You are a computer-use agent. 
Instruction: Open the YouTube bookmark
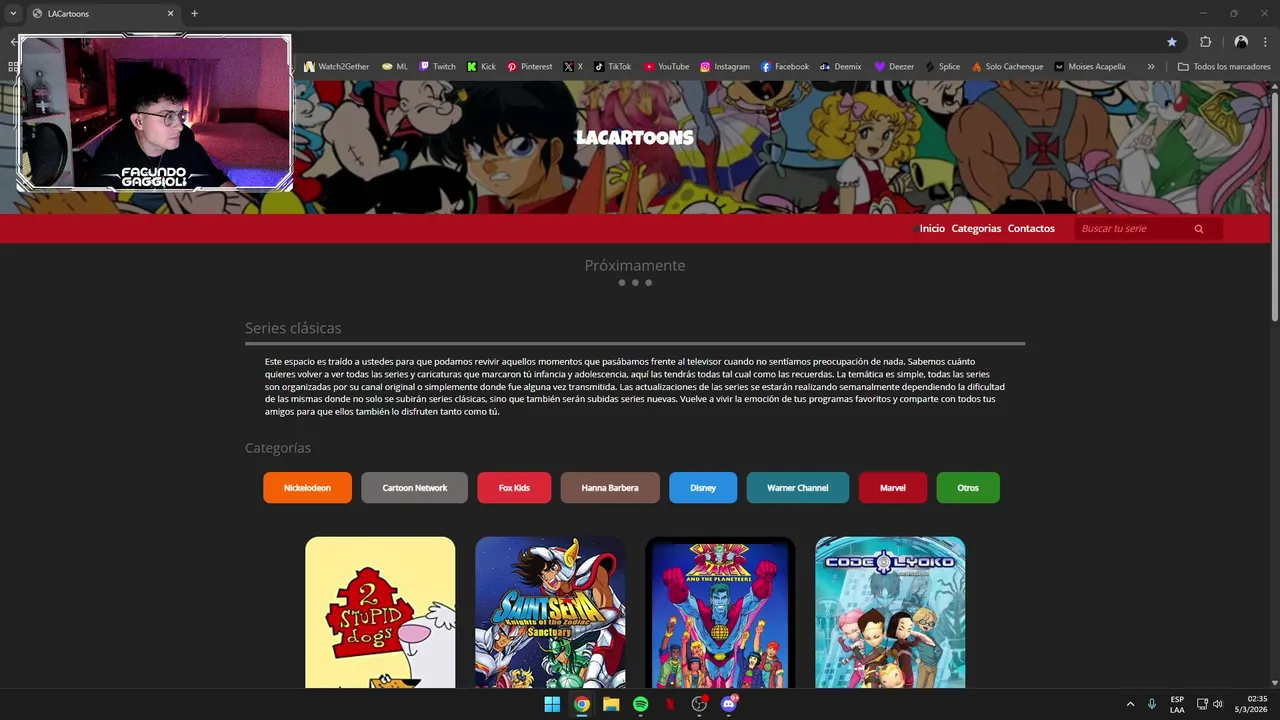(666, 67)
